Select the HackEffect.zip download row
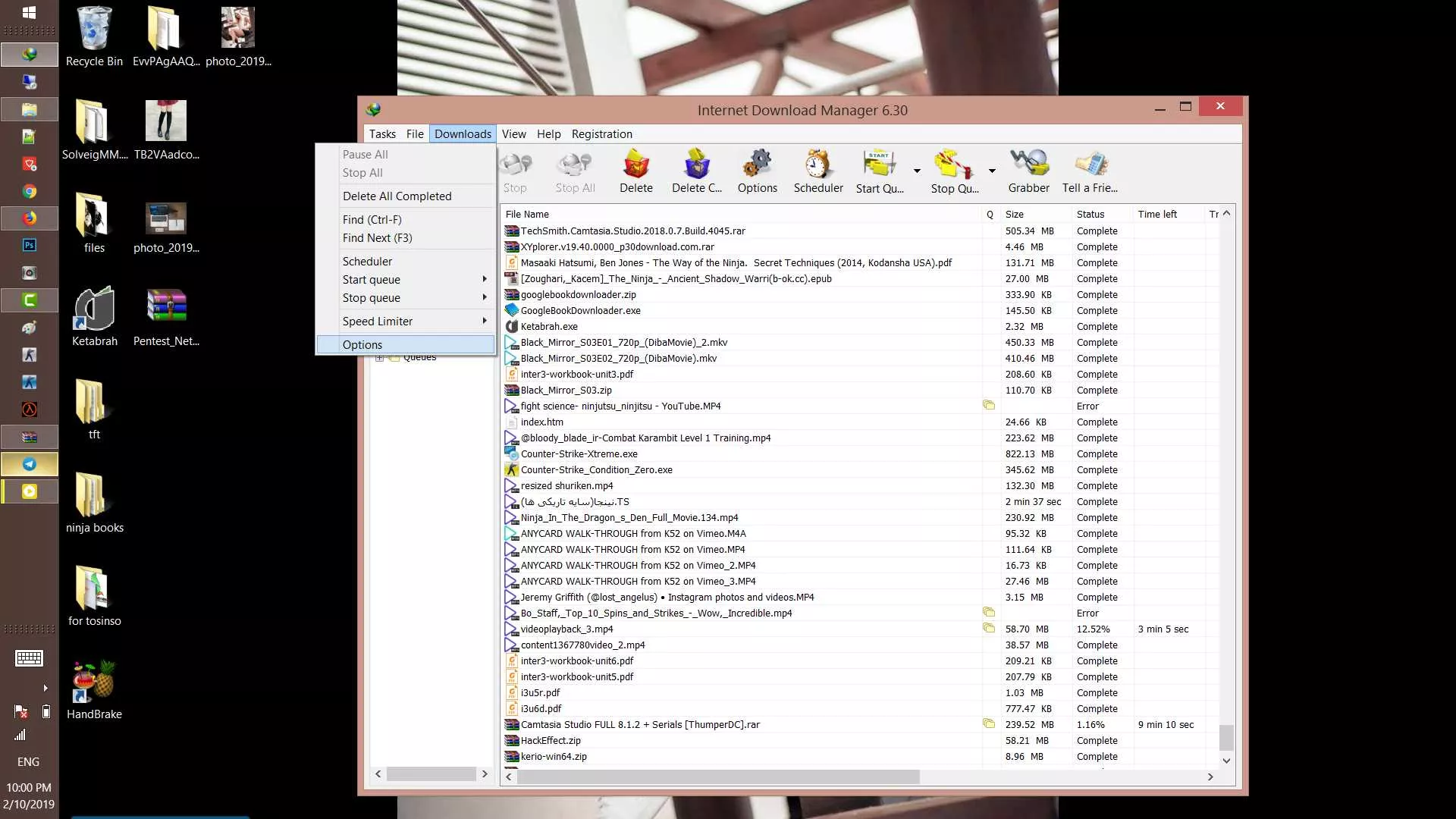 (861, 740)
